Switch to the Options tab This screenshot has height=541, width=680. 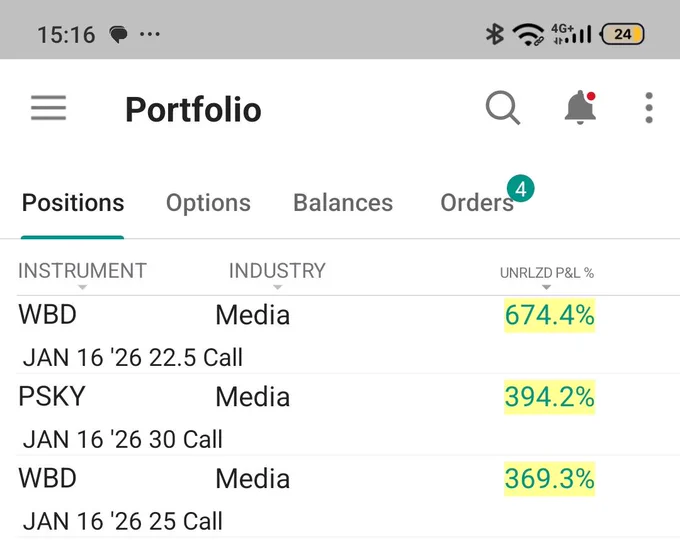point(208,203)
